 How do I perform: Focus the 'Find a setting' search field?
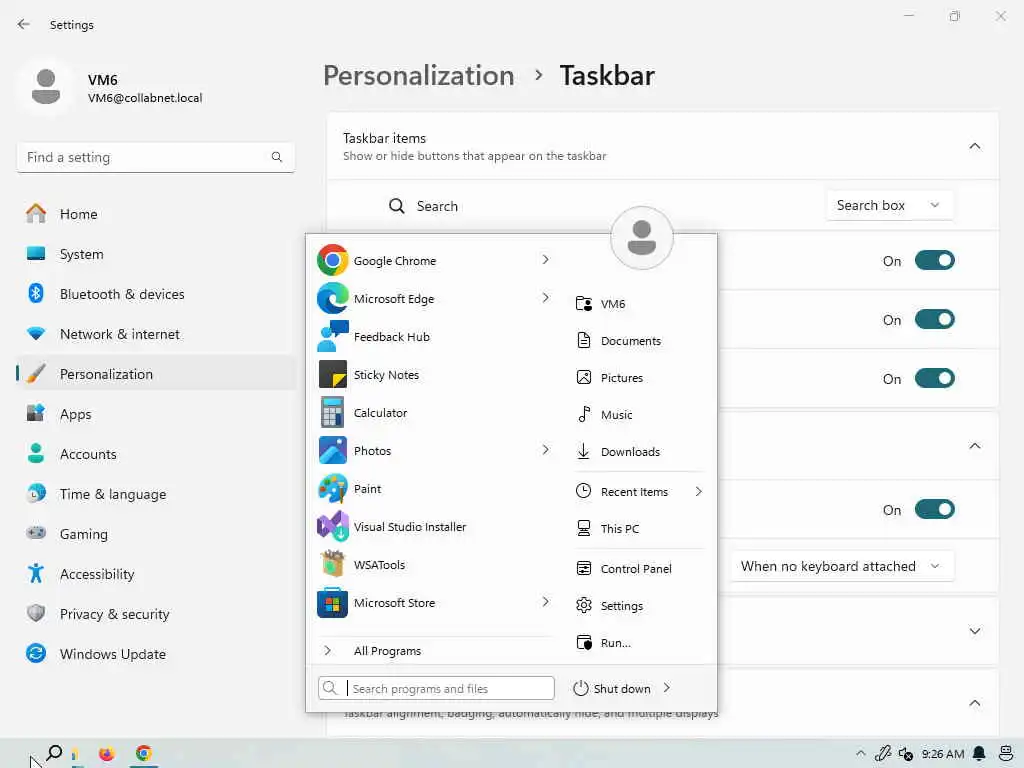155,157
